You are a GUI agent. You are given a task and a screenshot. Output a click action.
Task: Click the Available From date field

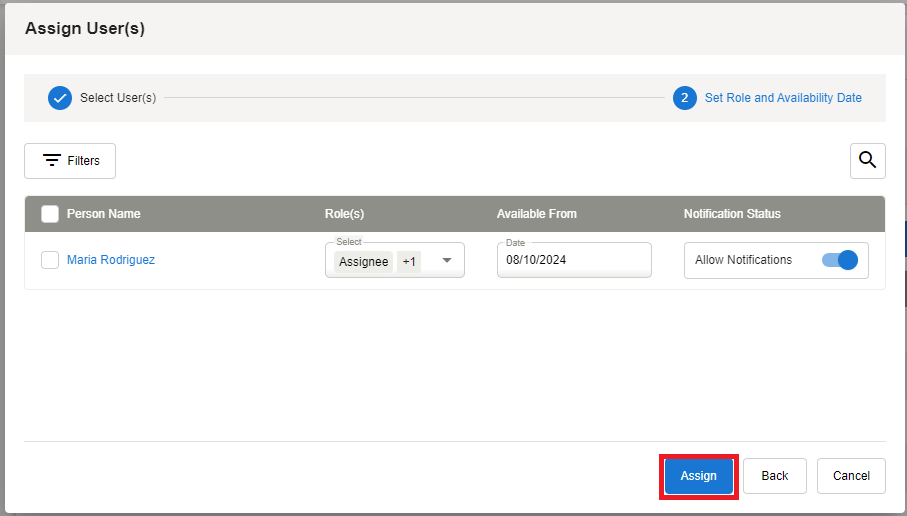coord(573,260)
